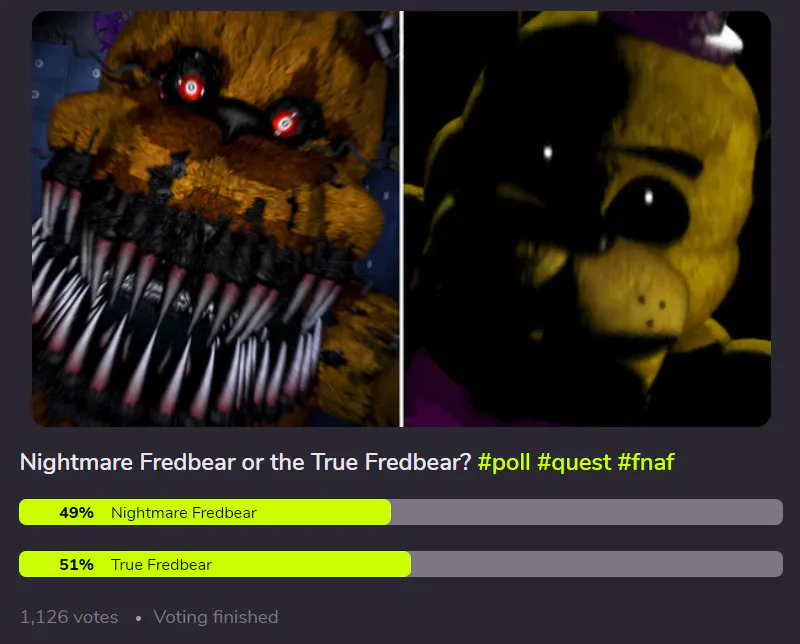This screenshot has height=644, width=800.
Task: Click the 1,126 votes count
Action: (x=69, y=617)
